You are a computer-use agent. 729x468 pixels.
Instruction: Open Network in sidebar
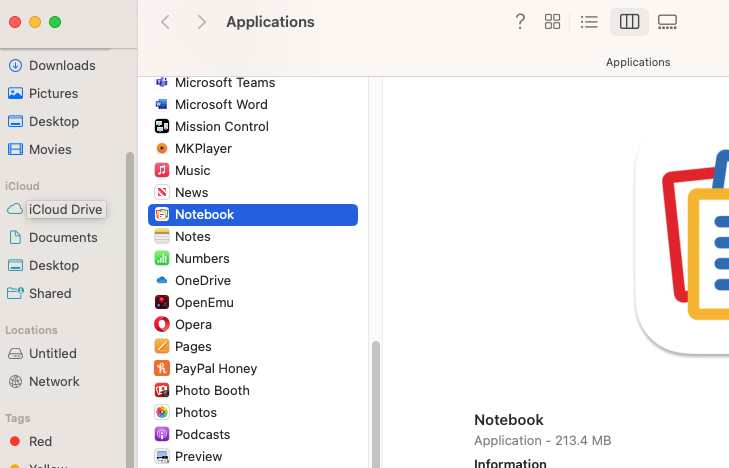point(54,382)
